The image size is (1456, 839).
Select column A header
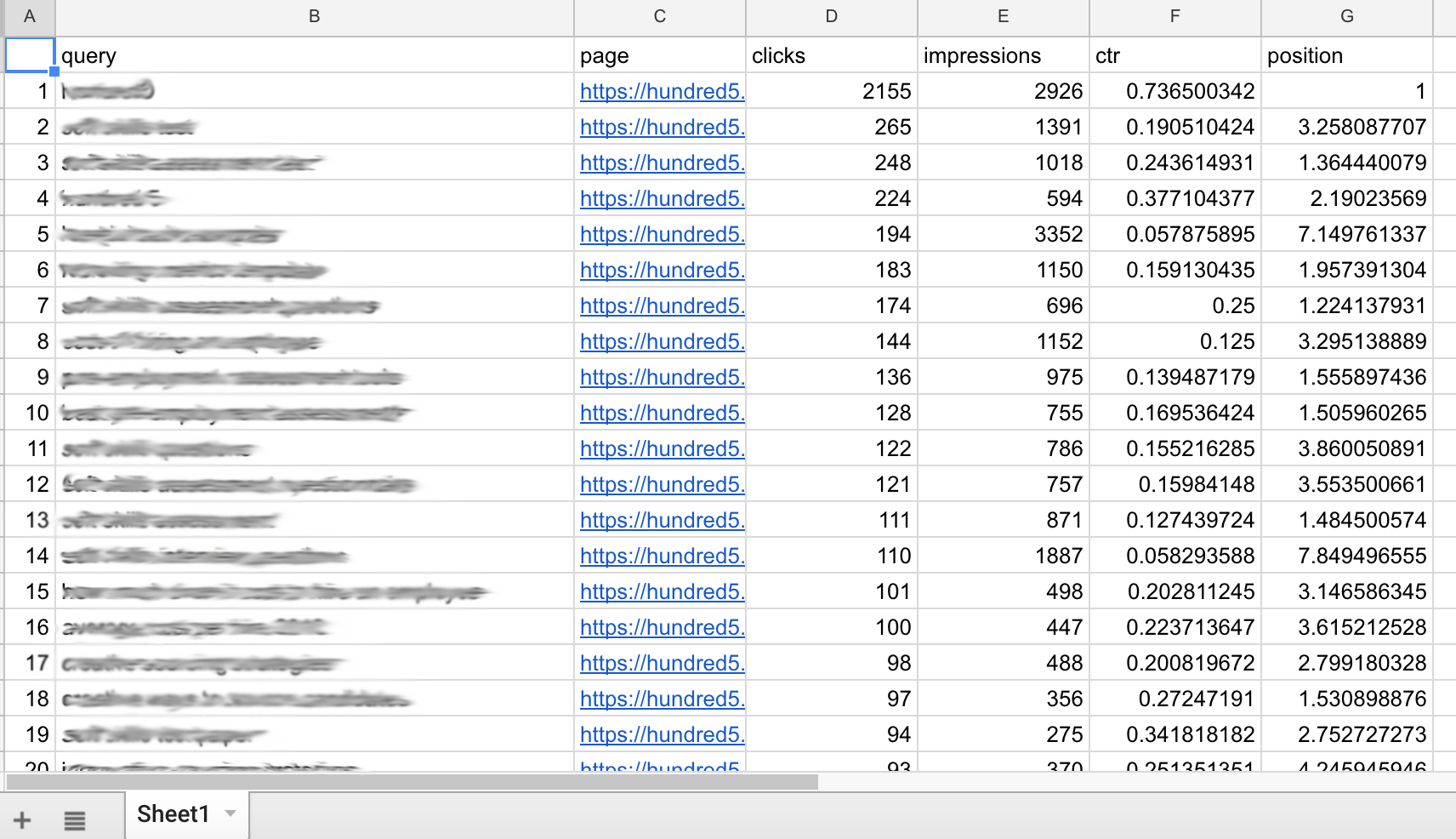pyautogui.click(x=30, y=16)
